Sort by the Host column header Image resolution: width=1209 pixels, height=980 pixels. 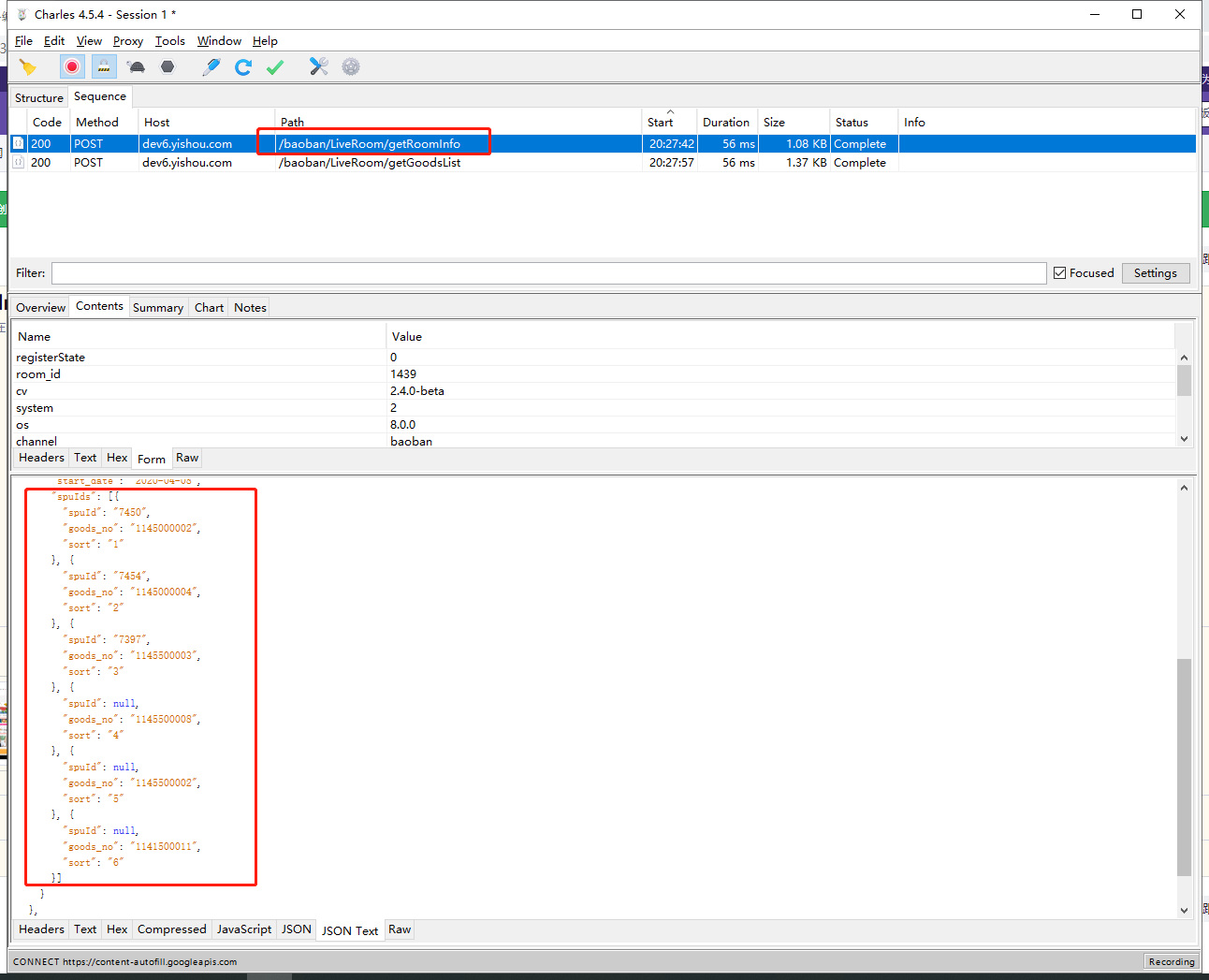point(206,123)
